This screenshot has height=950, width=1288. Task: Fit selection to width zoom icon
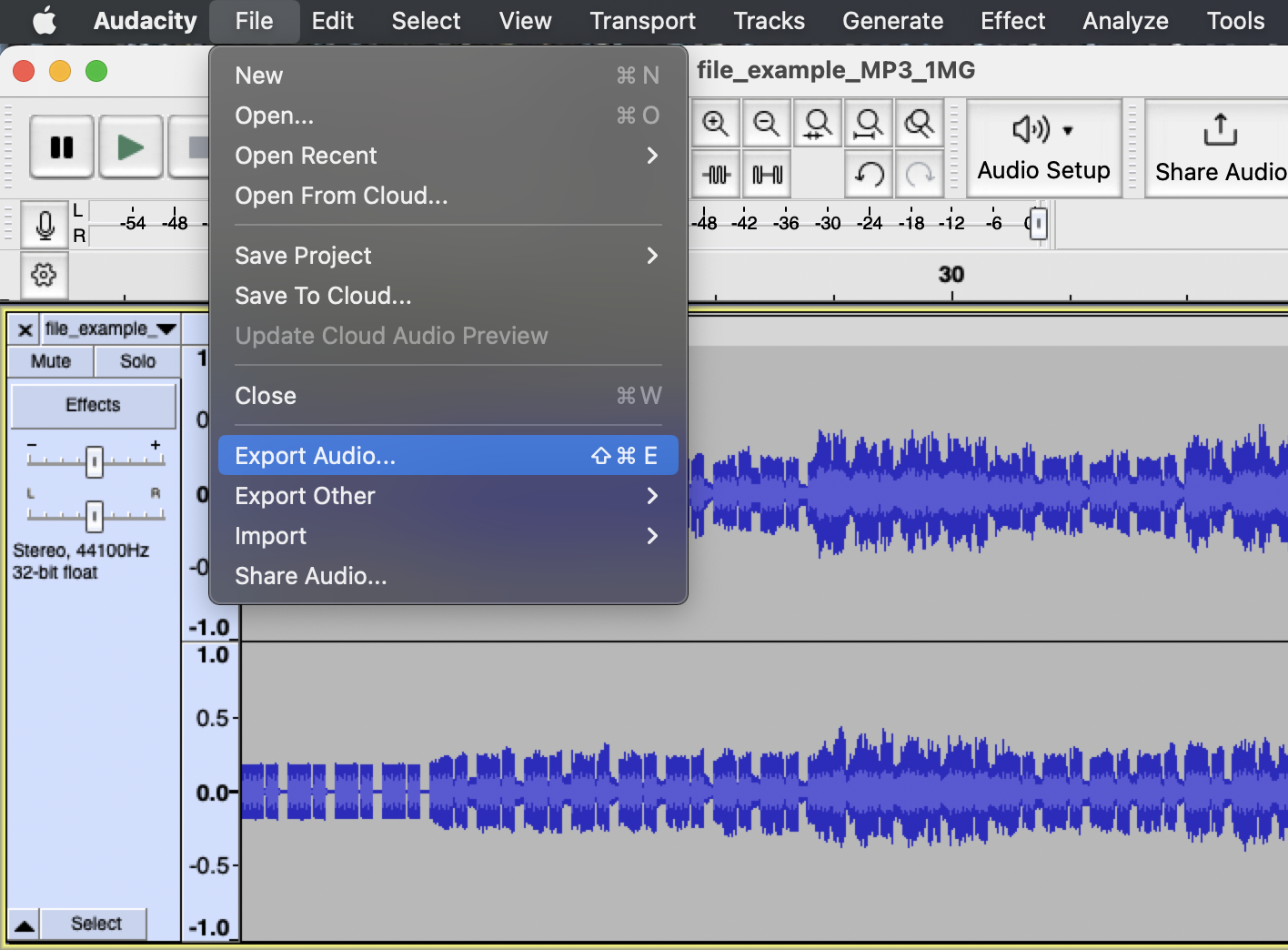pos(818,123)
